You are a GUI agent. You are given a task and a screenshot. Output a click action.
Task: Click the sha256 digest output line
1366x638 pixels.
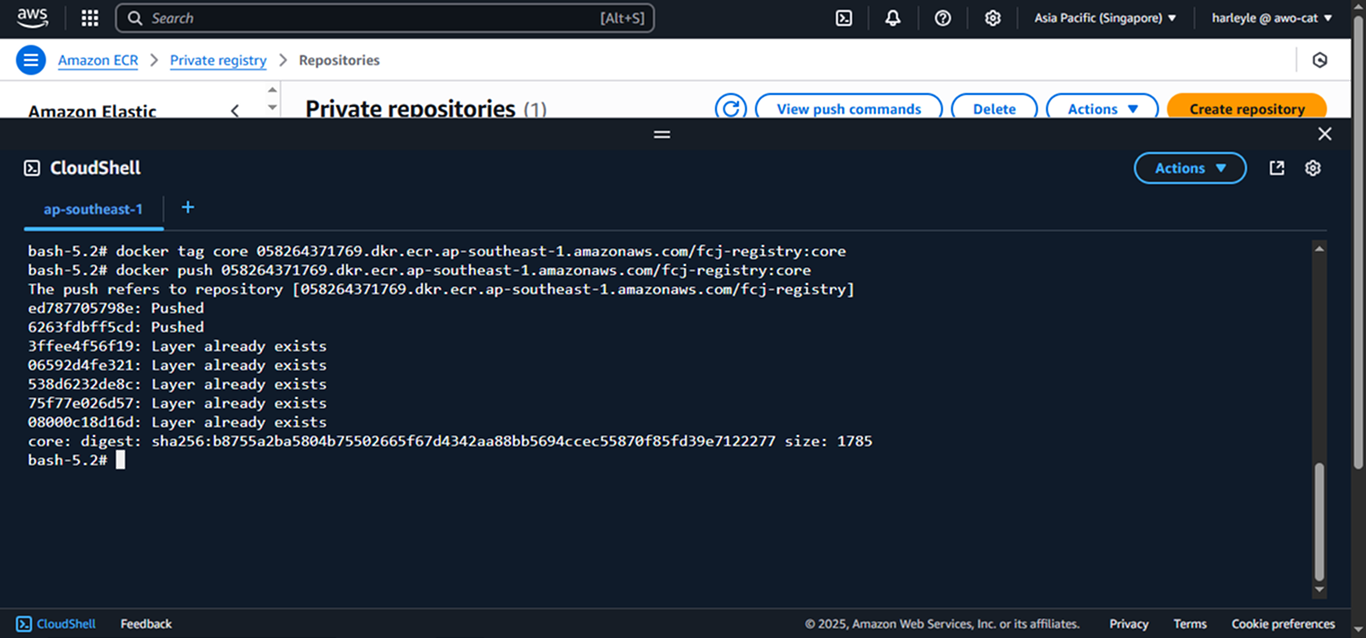450,441
